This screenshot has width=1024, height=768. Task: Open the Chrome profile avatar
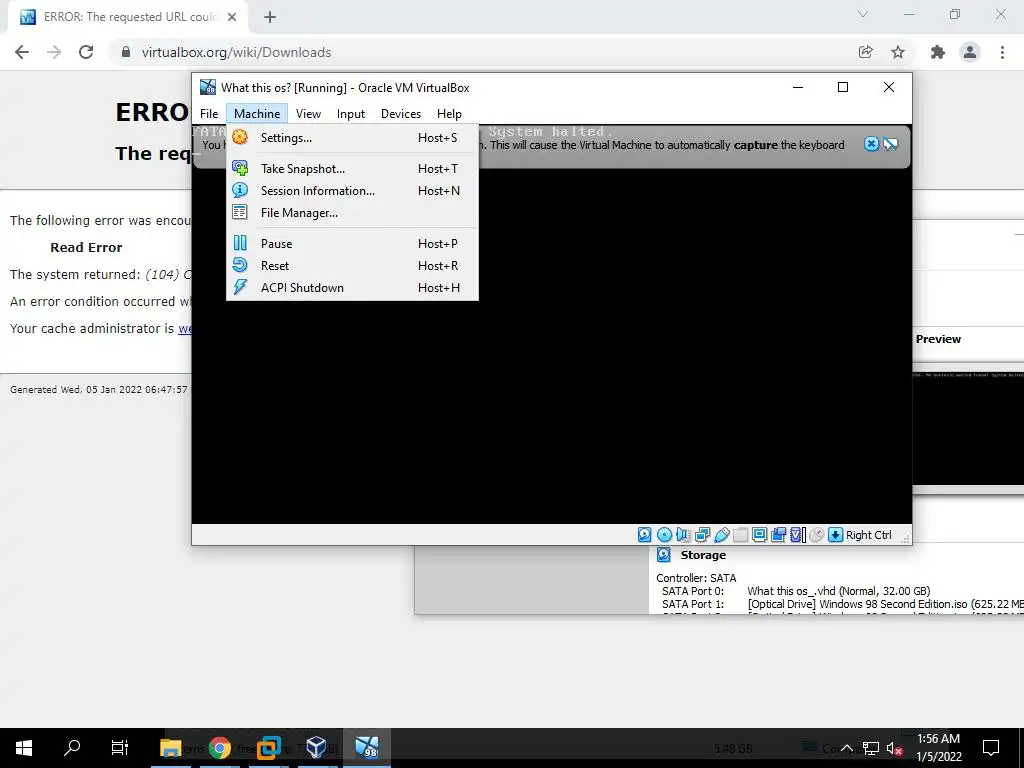click(970, 52)
